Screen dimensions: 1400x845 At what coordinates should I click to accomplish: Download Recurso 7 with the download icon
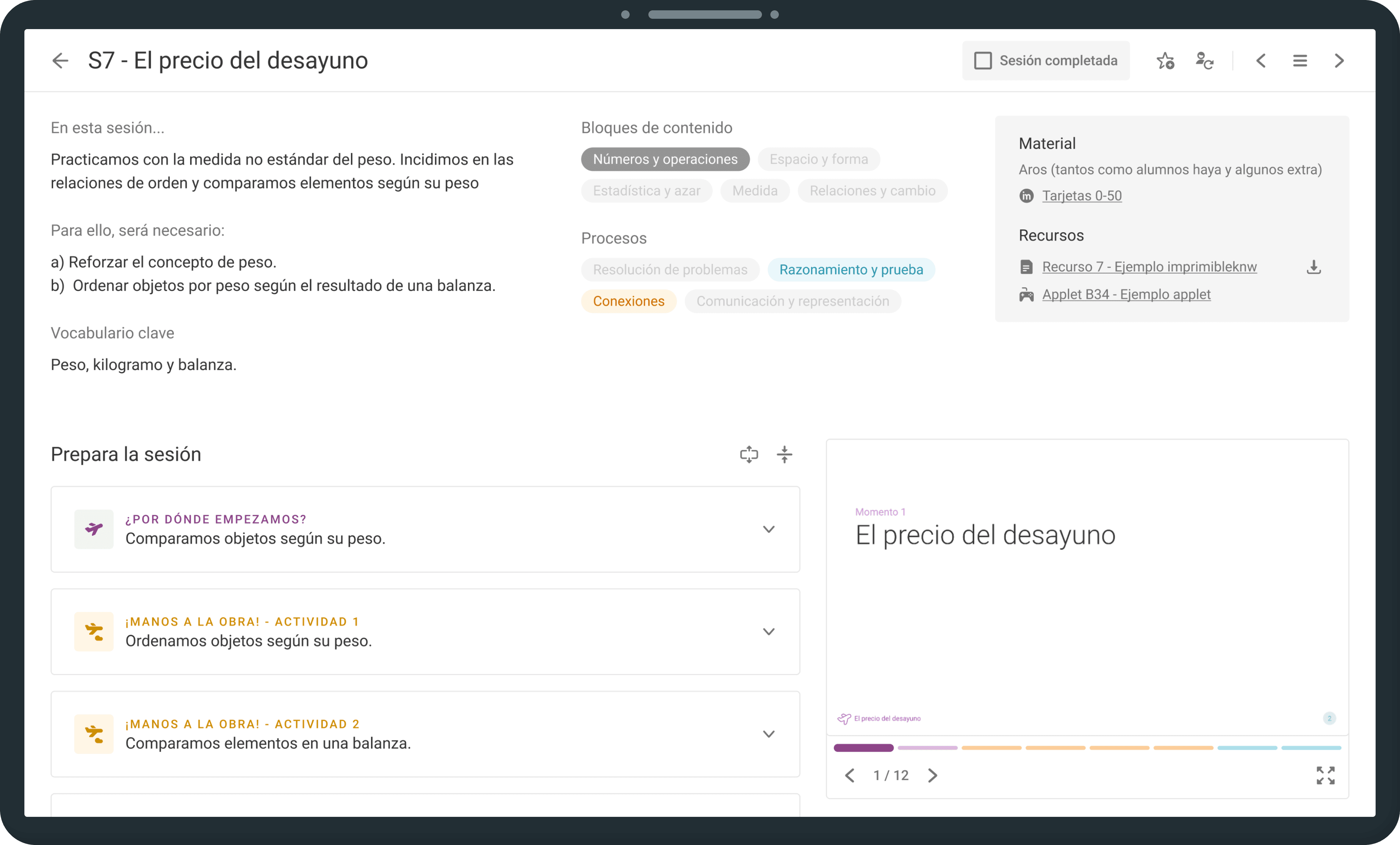(1314, 267)
